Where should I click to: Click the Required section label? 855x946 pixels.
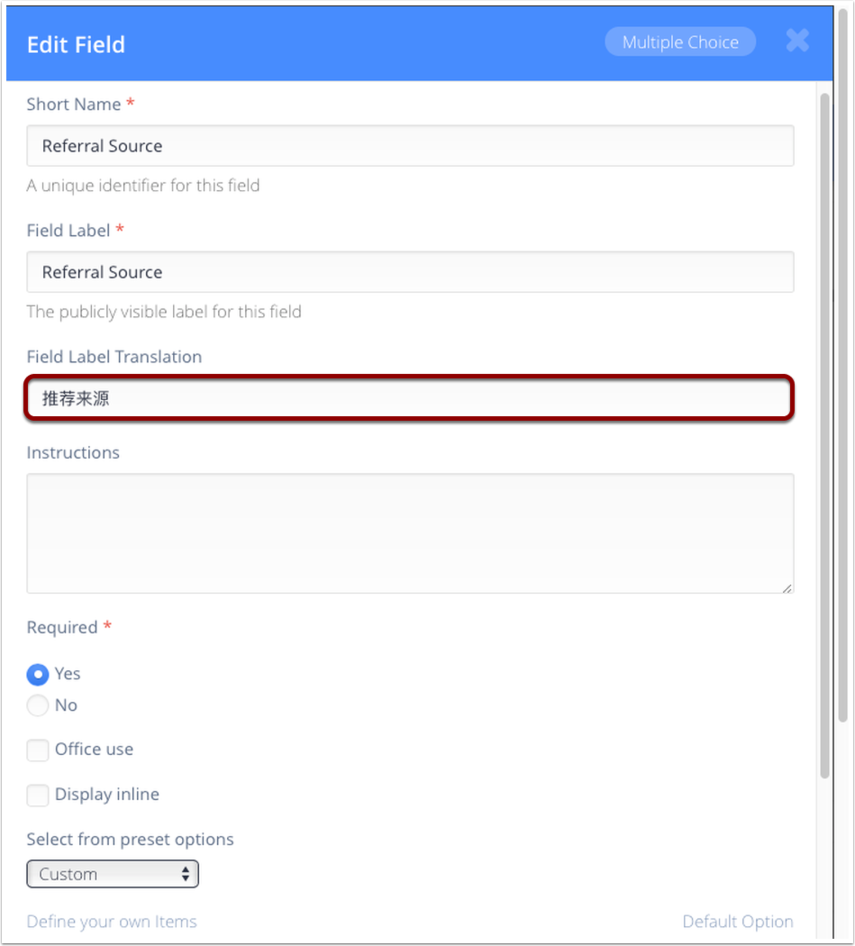pyautogui.click(x=62, y=628)
